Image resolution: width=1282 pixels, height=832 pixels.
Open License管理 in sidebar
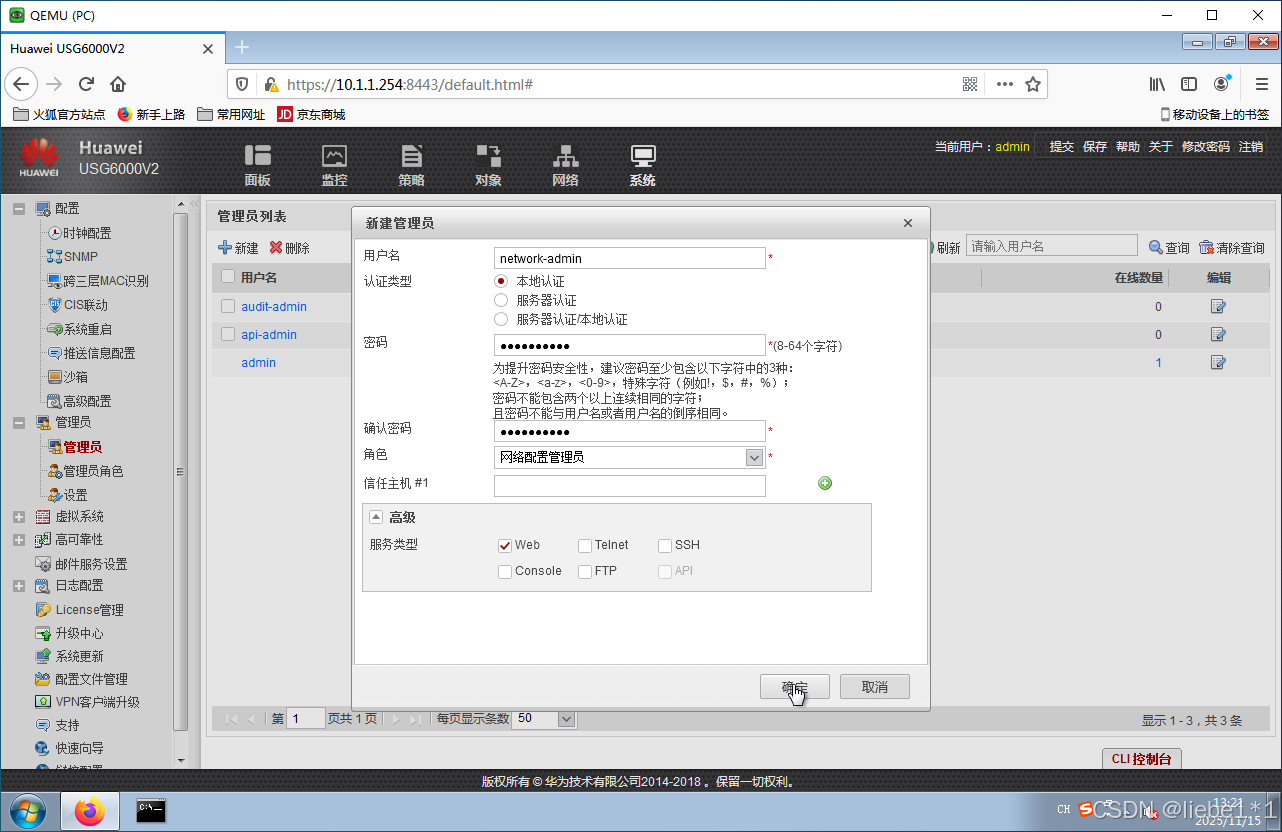click(x=89, y=610)
